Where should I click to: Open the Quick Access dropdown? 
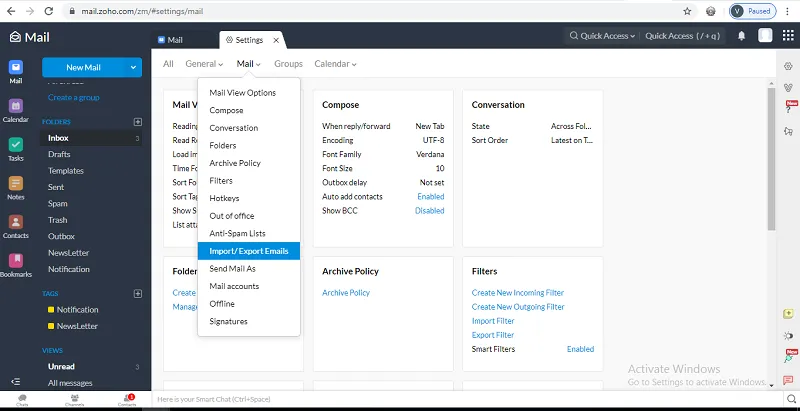[602, 36]
